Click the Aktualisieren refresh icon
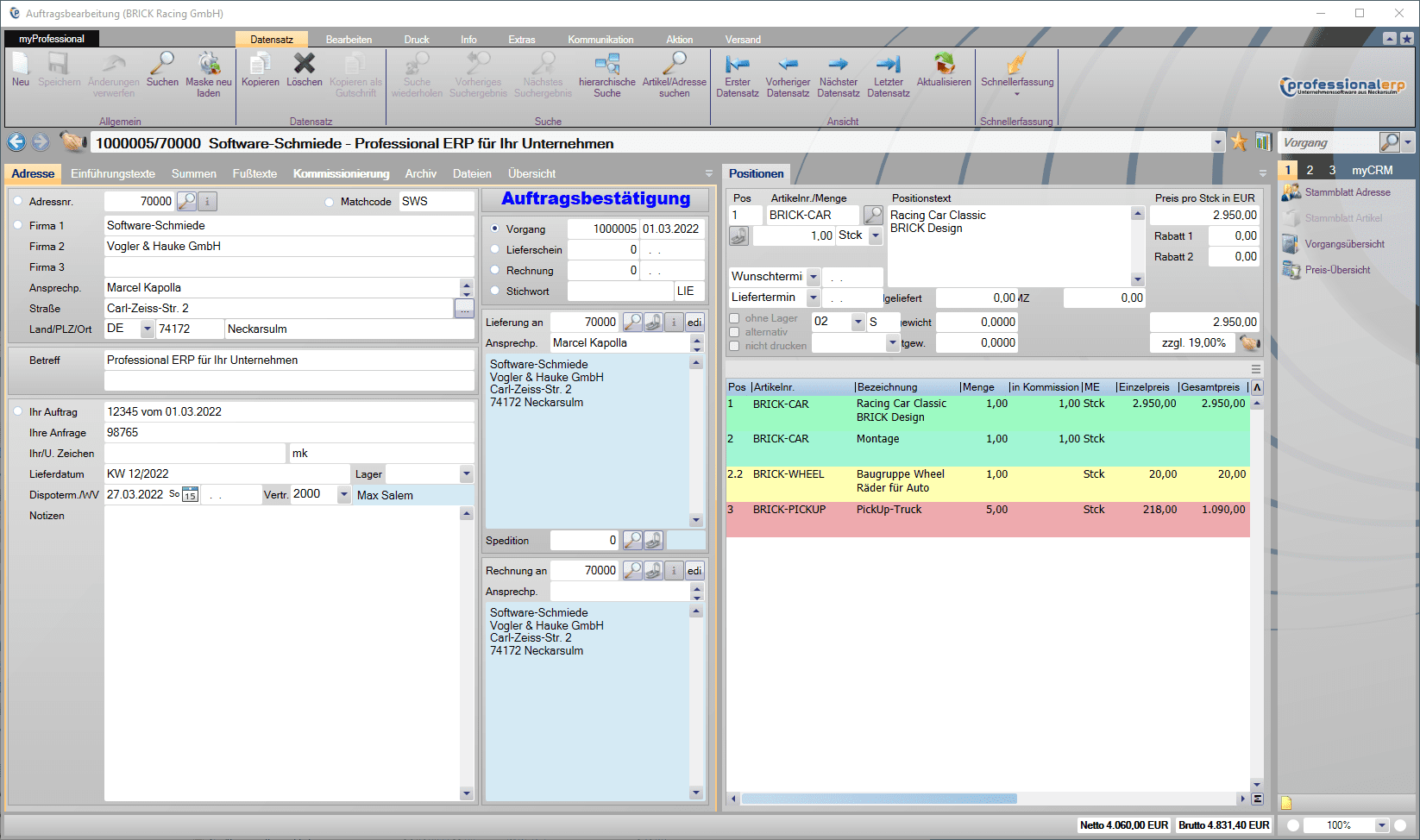 945,64
